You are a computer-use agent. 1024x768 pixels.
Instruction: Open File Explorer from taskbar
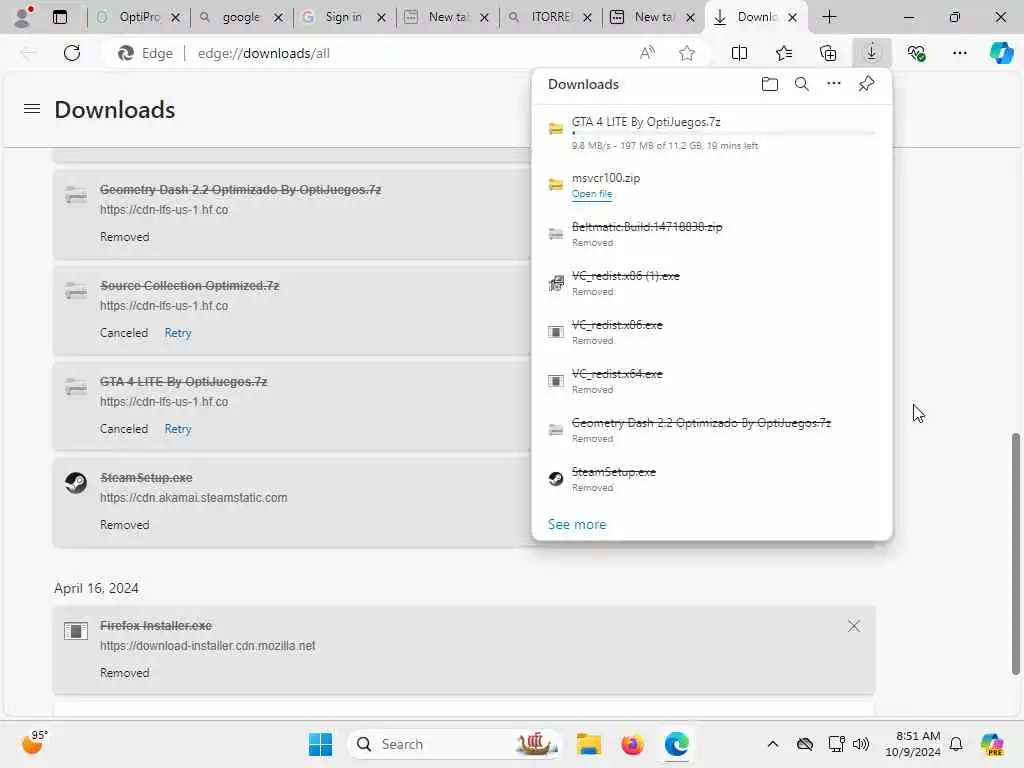(x=588, y=744)
